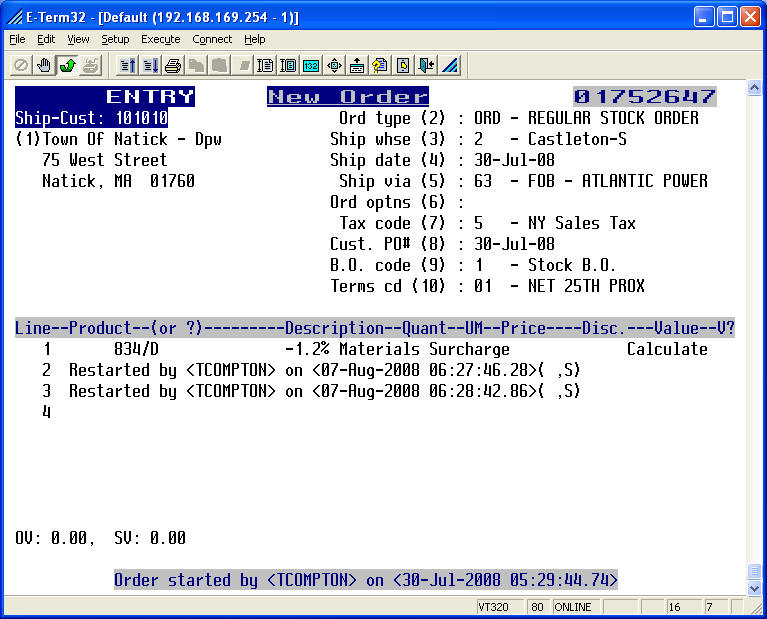Click Ship whse value 'Castleton-S'

577,139
